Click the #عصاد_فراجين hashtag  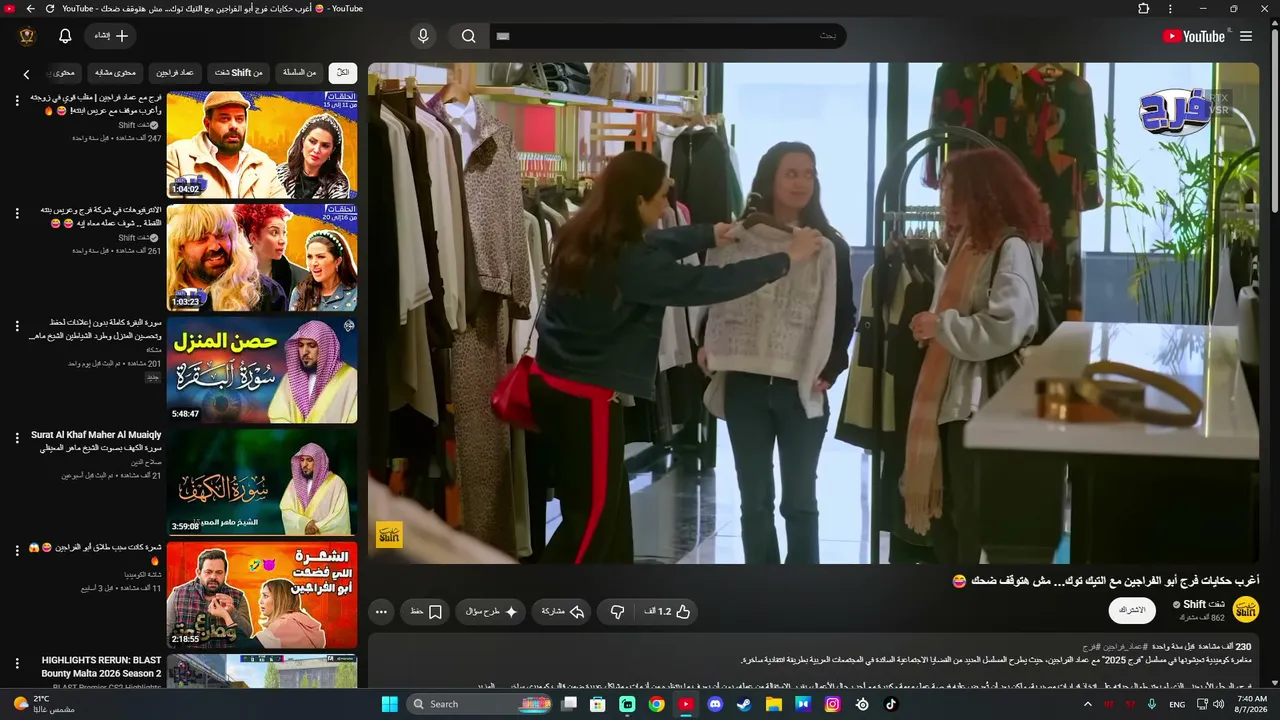(1125, 647)
